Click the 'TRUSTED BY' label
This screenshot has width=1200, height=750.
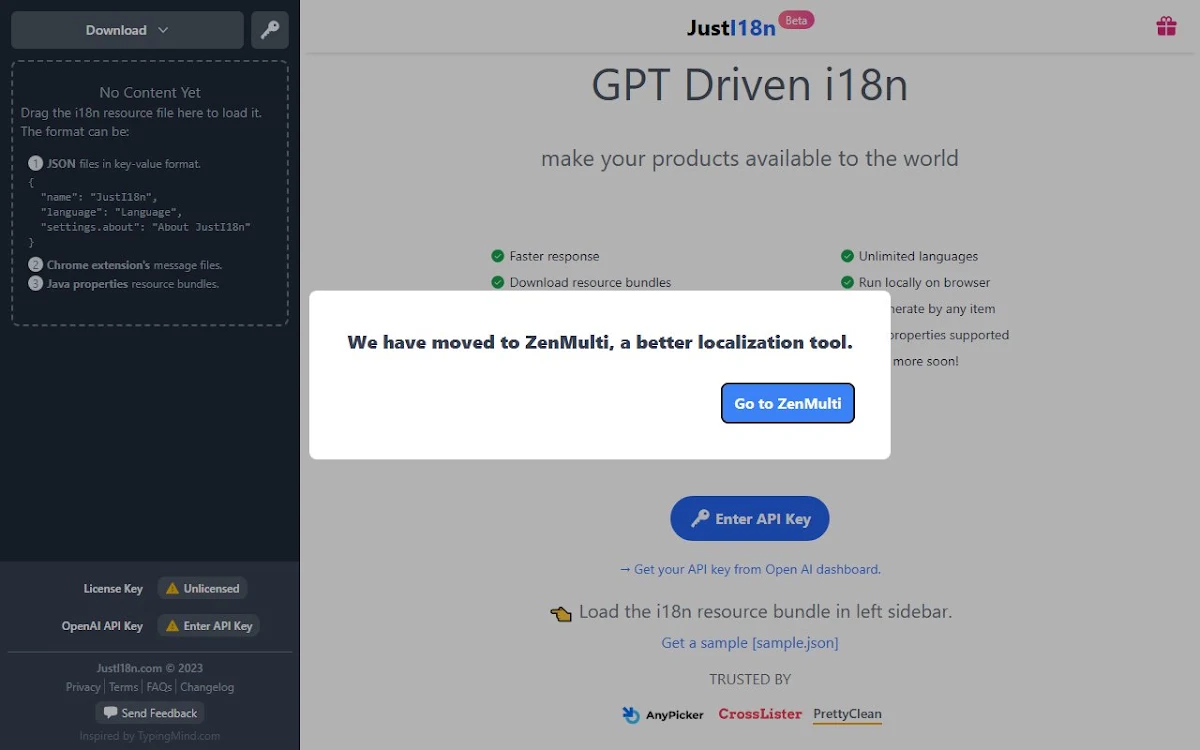tap(750, 679)
